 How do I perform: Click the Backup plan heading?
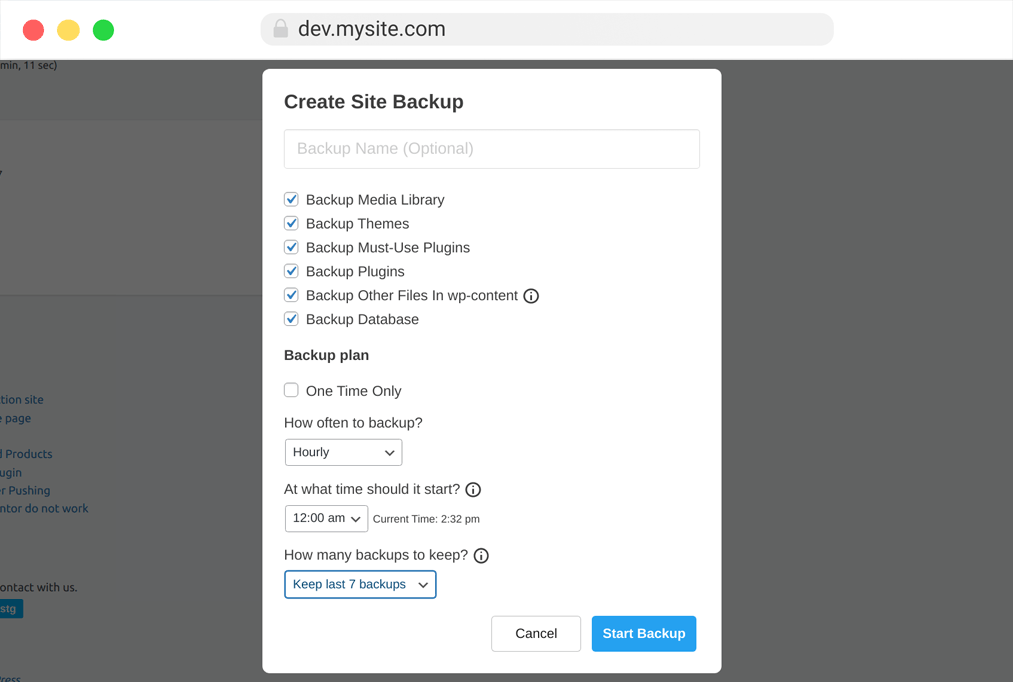point(326,355)
